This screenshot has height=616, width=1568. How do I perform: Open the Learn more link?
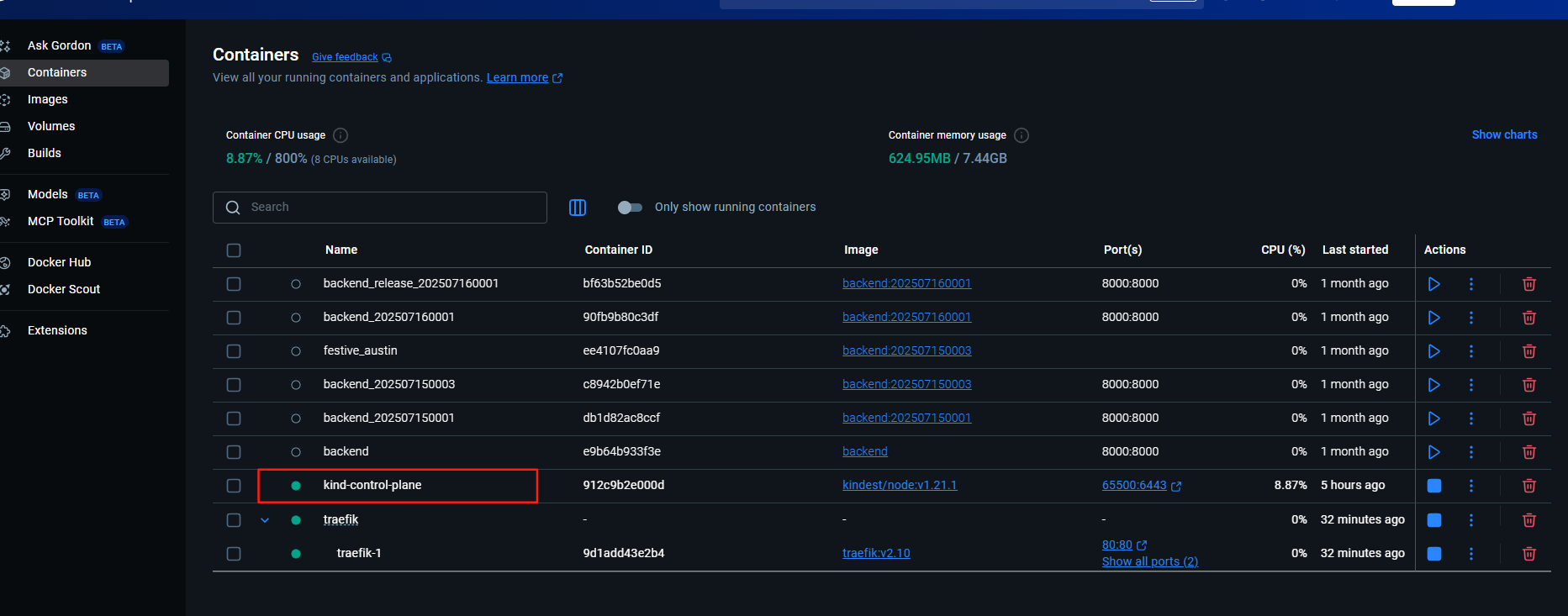point(525,77)
